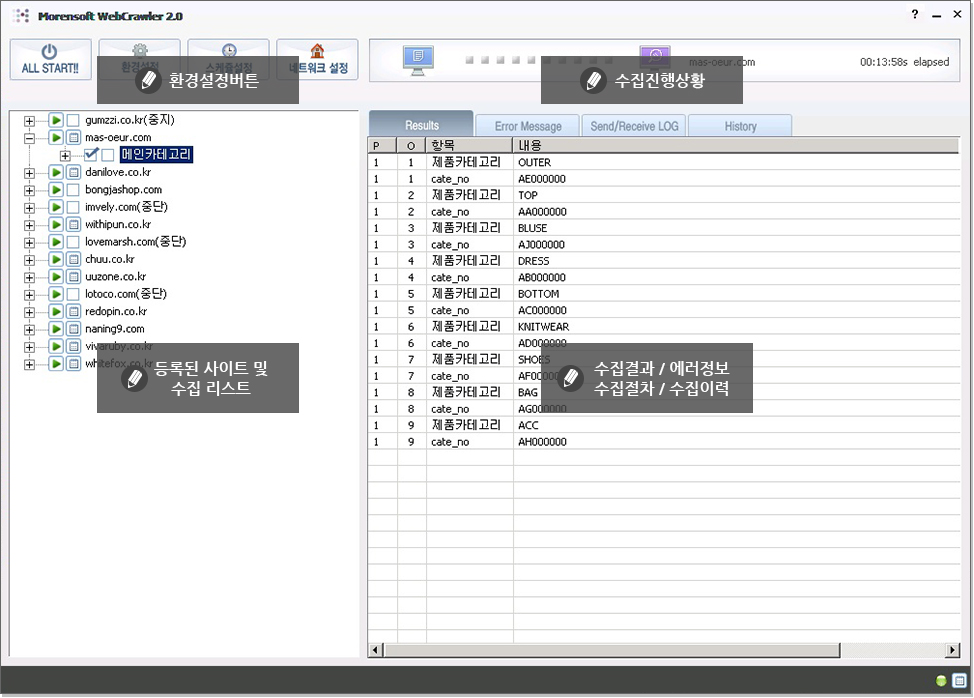Expand the withipun.co.kr node
The height and width of the screenshot is (698, 974).
point(29,225)
